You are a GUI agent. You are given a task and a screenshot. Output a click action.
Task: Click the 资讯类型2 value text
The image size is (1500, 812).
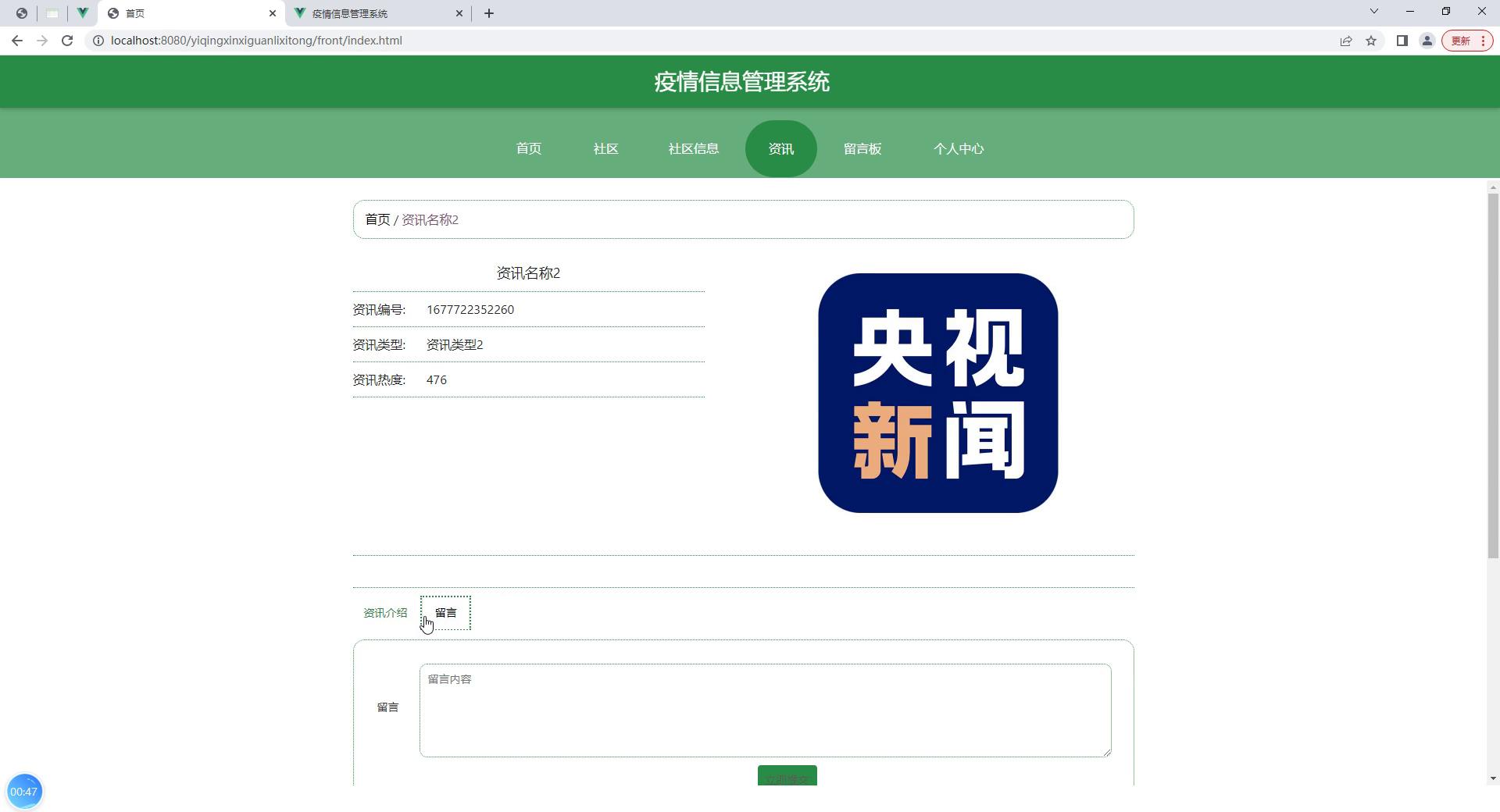click(455, 345)
